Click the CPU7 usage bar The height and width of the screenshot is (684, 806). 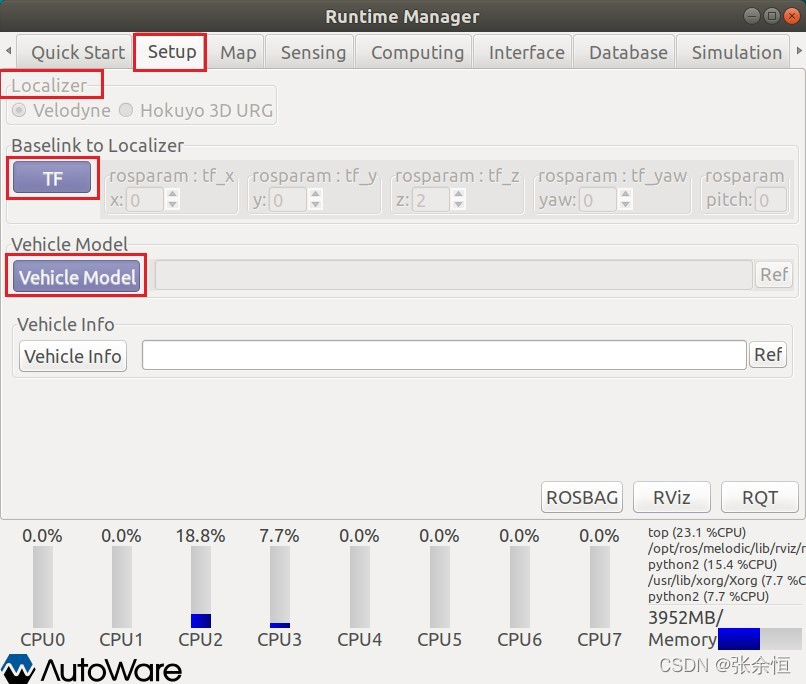(599, 586)
